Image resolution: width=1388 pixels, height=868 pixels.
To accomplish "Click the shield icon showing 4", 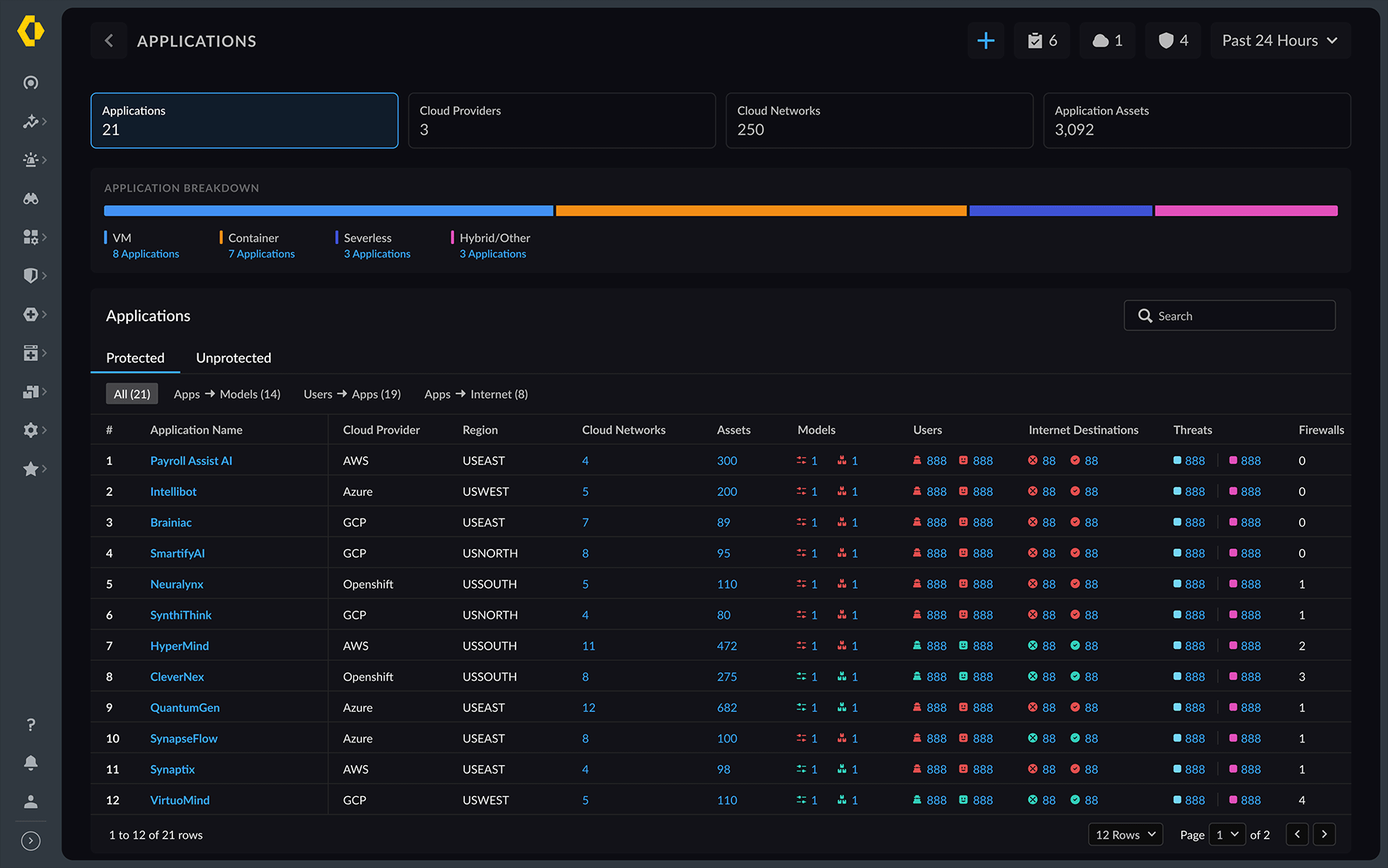I will [1173, 41].
